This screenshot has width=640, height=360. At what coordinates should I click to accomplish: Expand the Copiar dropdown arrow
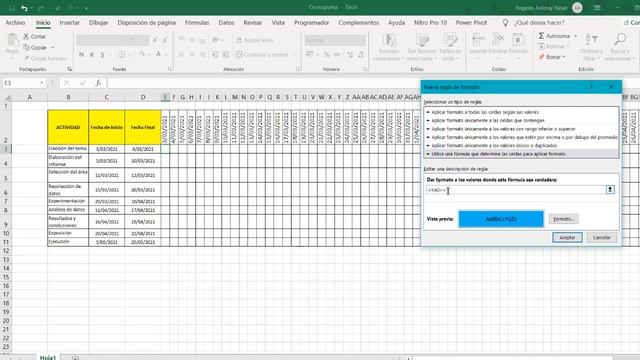[x=53, y=48]
